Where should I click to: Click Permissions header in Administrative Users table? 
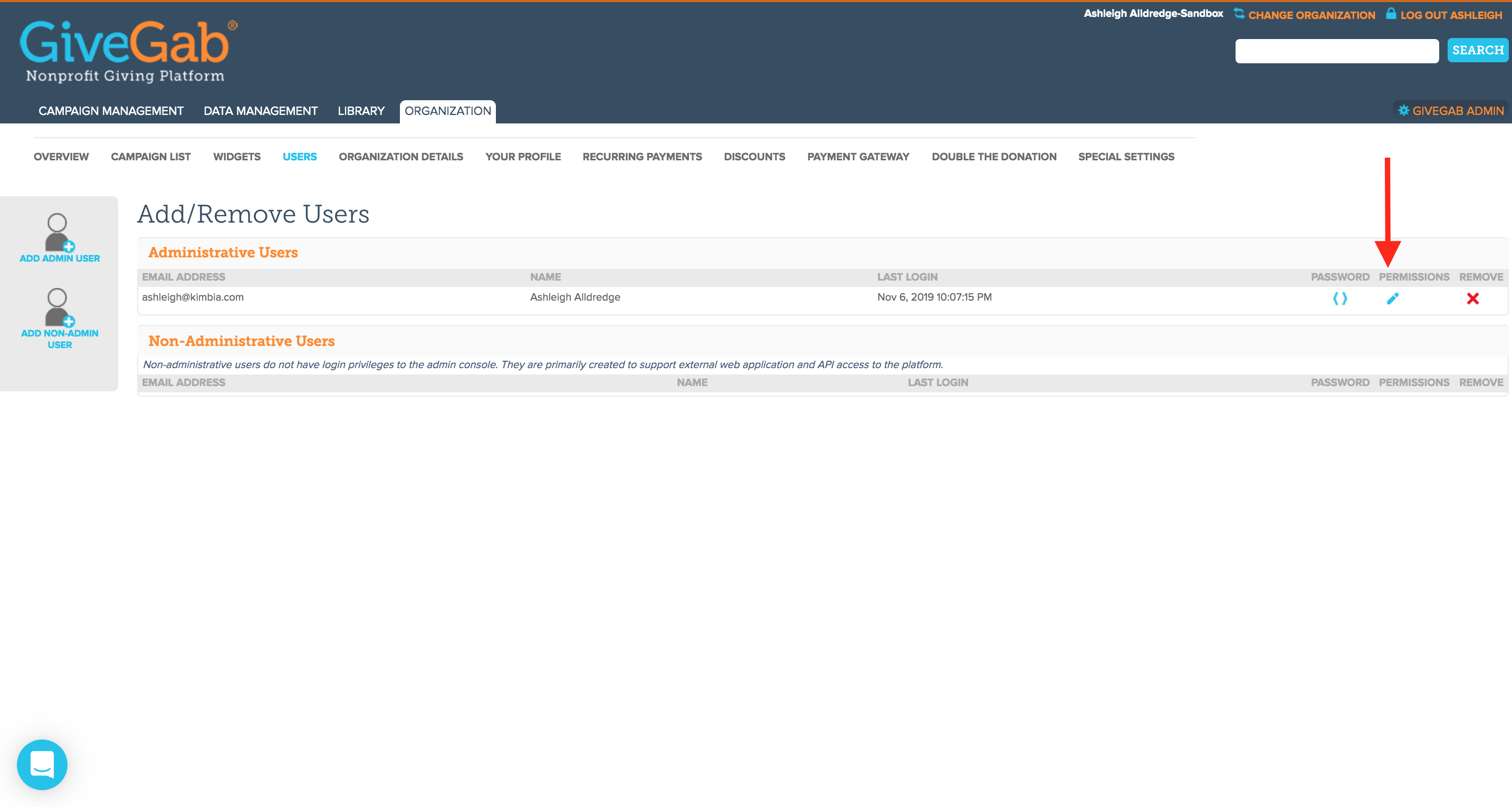click(x=1414, y=277)
